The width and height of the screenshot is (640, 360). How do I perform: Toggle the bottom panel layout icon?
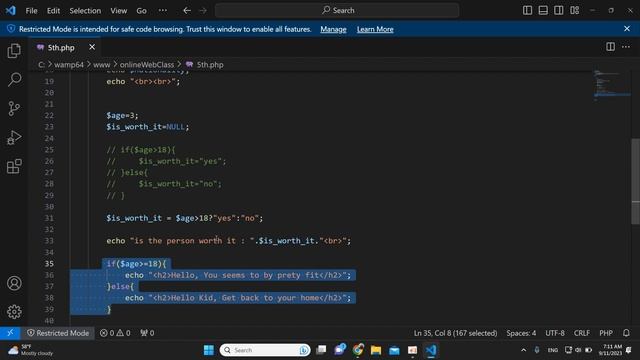(x=543, y=10)
